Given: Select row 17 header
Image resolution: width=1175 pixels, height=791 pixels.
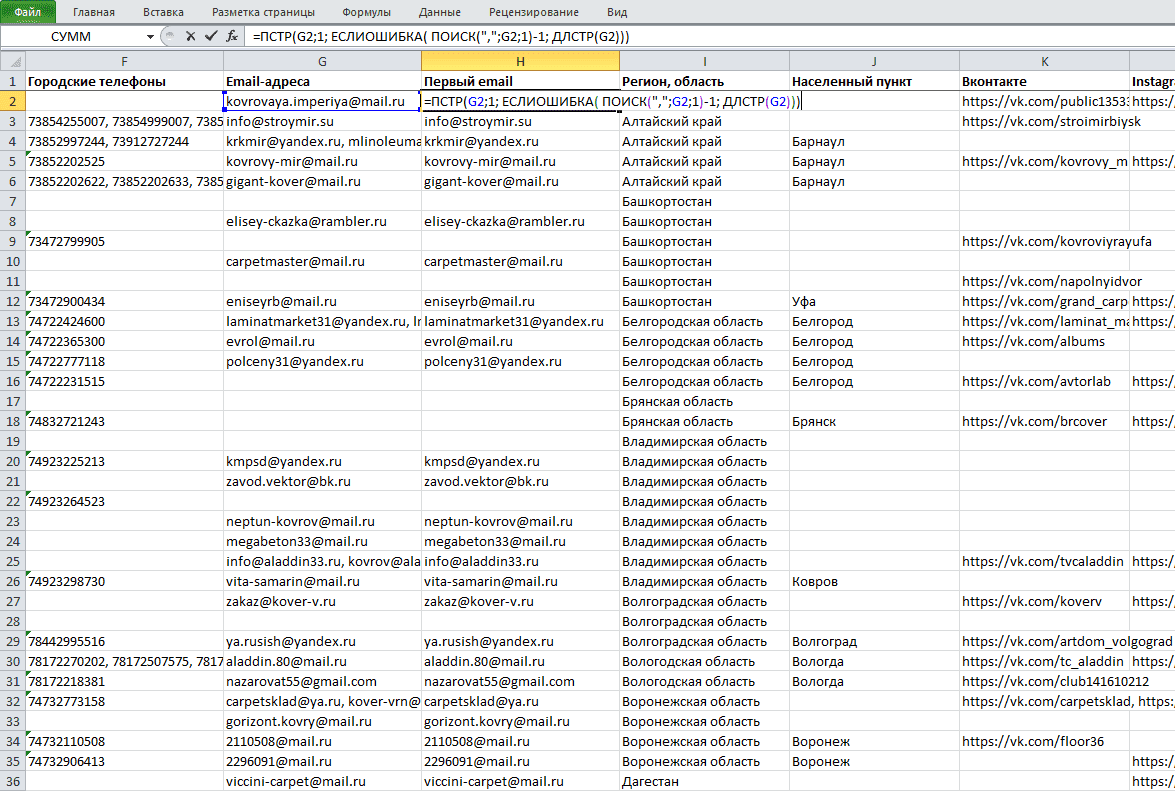Looking at the screenshot, I should click(13, 401).
